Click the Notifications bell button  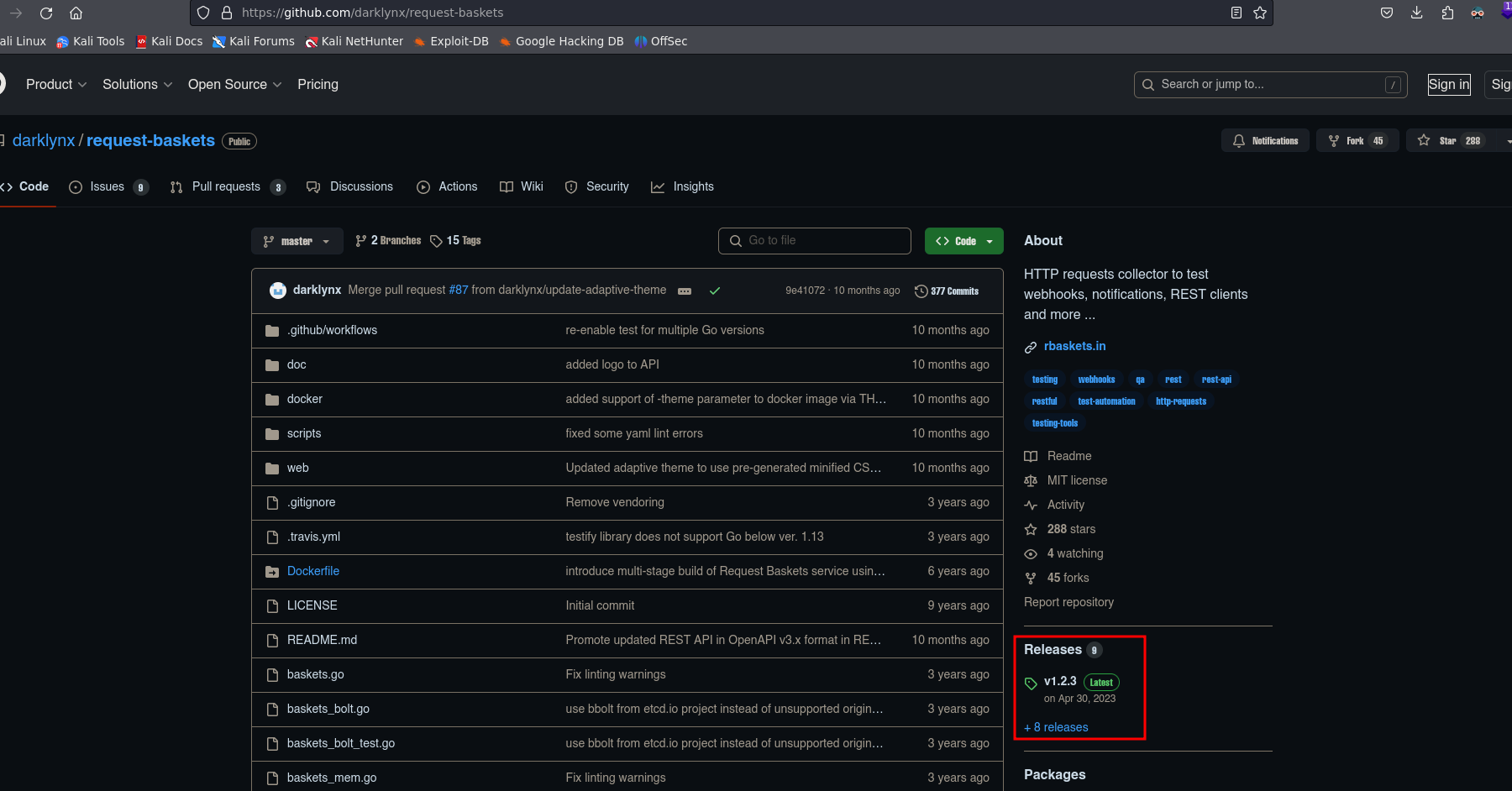click(x=1265, y=141)
